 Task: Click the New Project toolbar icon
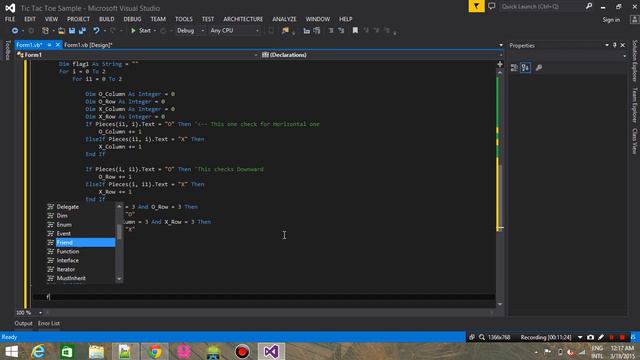(45, 31)
